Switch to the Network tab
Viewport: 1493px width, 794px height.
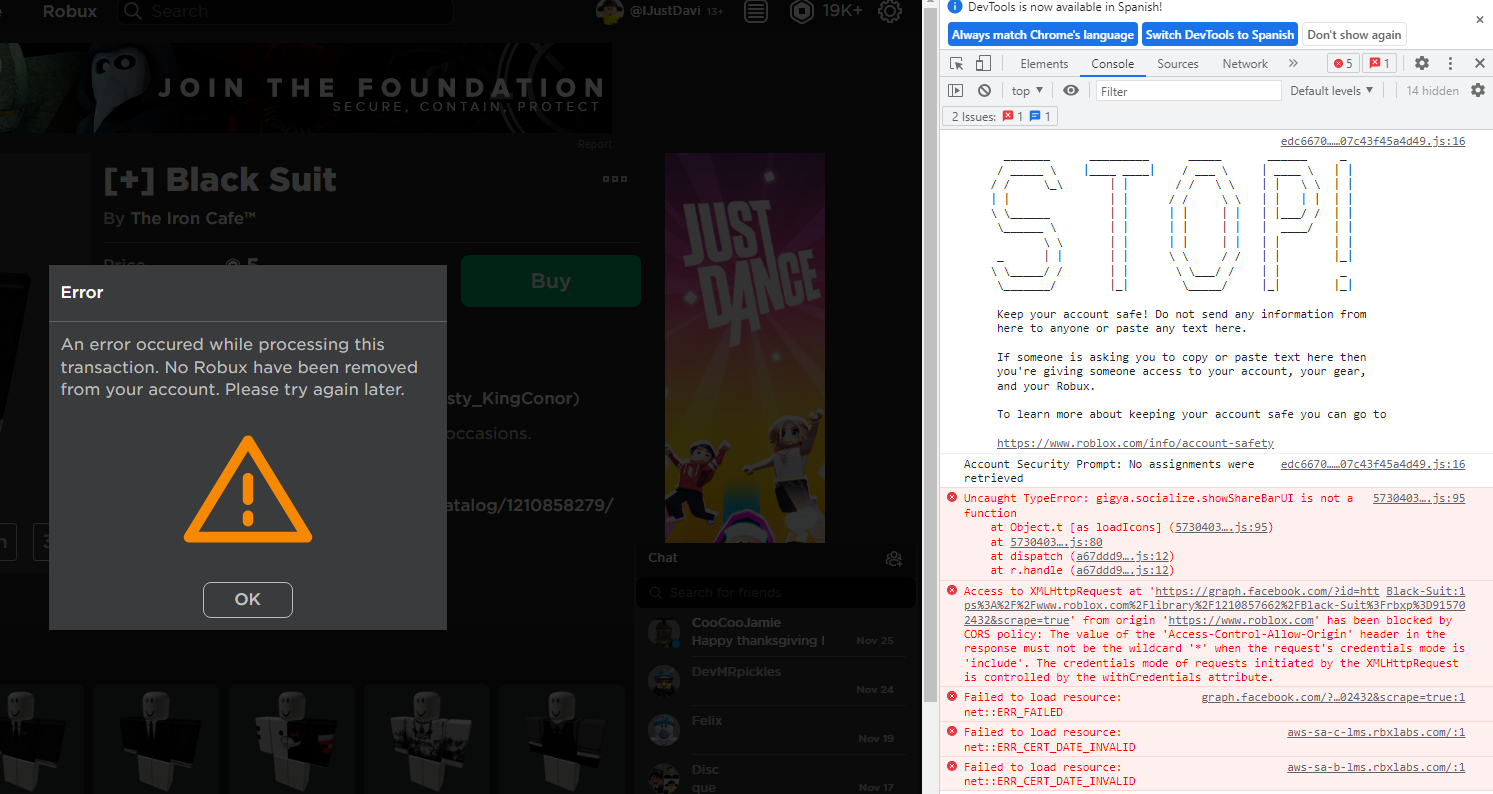[x=1244, y=63]
